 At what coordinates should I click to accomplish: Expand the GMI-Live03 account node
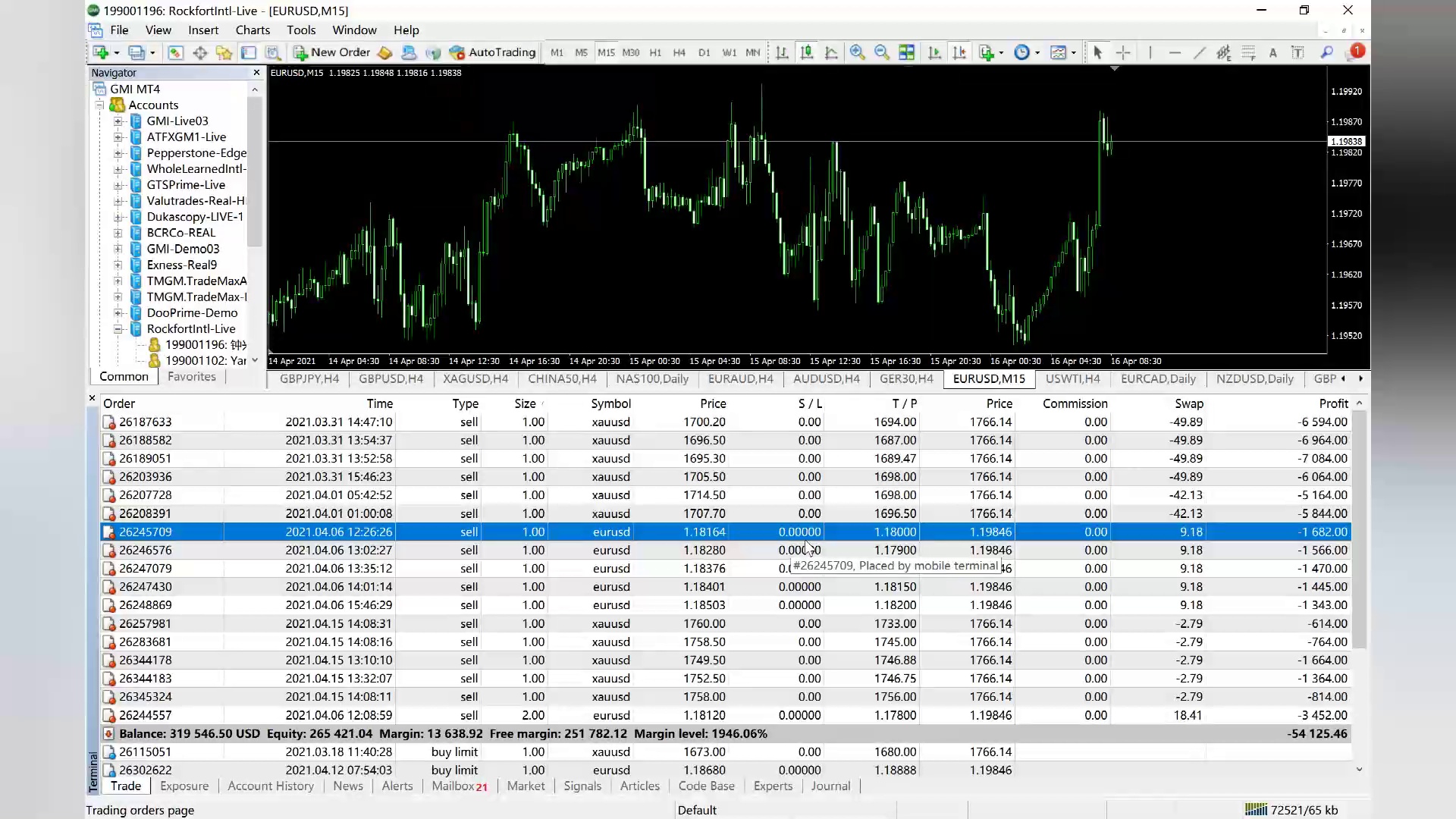click(118, 121)
